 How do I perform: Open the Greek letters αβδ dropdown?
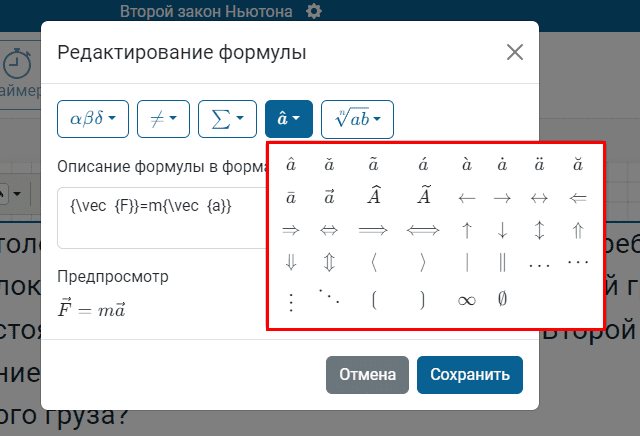(93, 119)
